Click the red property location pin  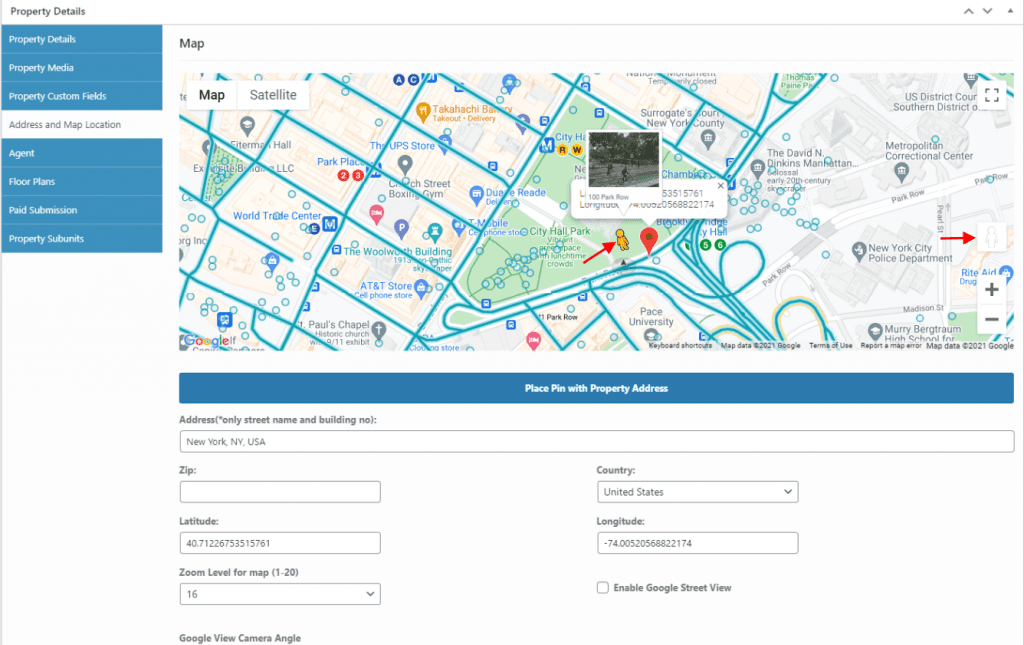(648, 240)
